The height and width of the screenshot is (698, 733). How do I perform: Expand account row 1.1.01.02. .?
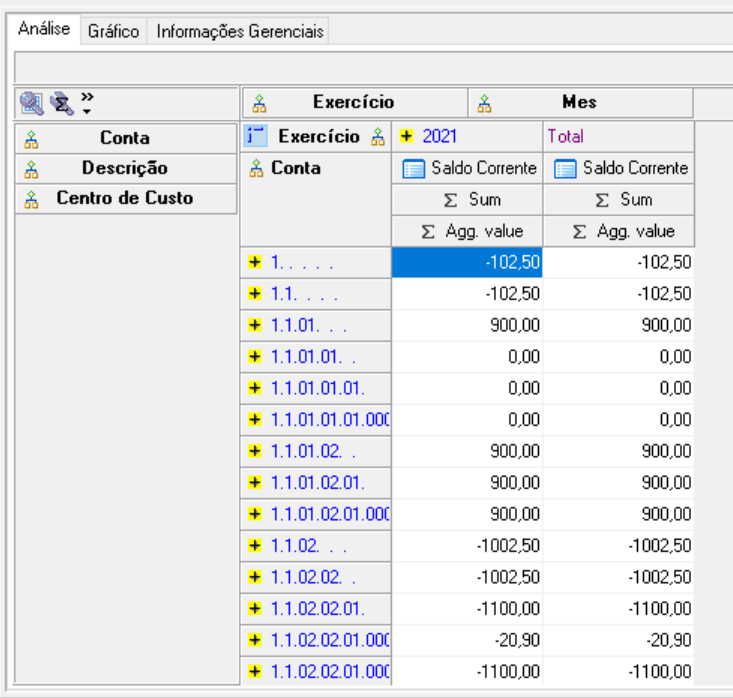click(x=255, y=451)
